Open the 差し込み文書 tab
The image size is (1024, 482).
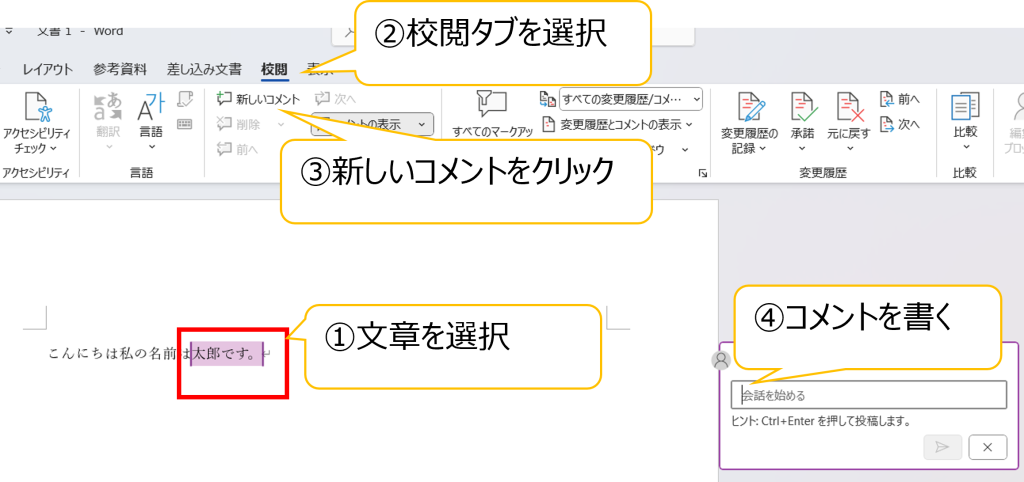pos(204,69)
